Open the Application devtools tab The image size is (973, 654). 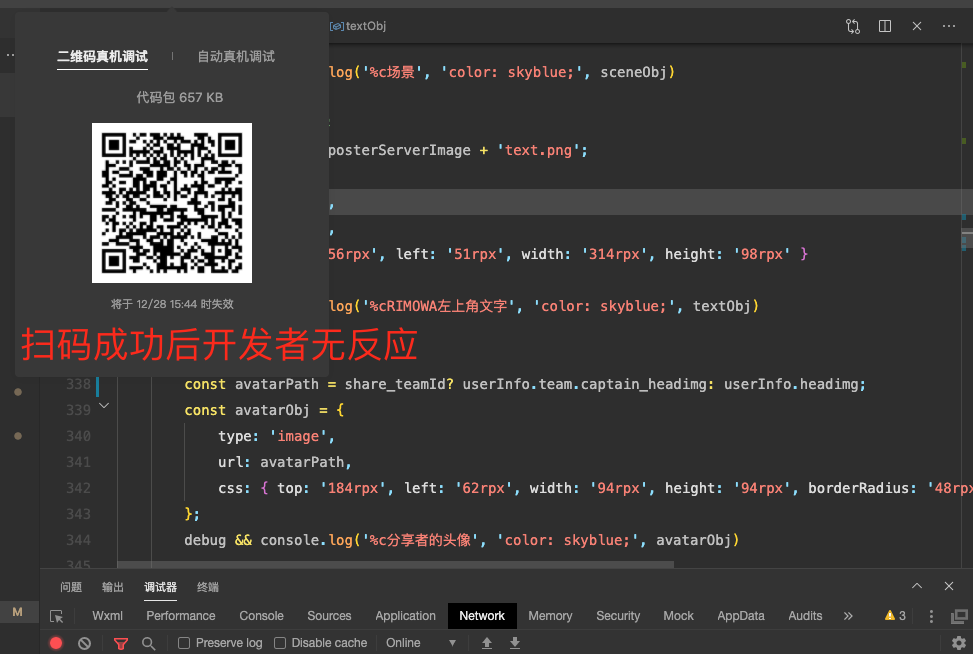coord(405,616)
